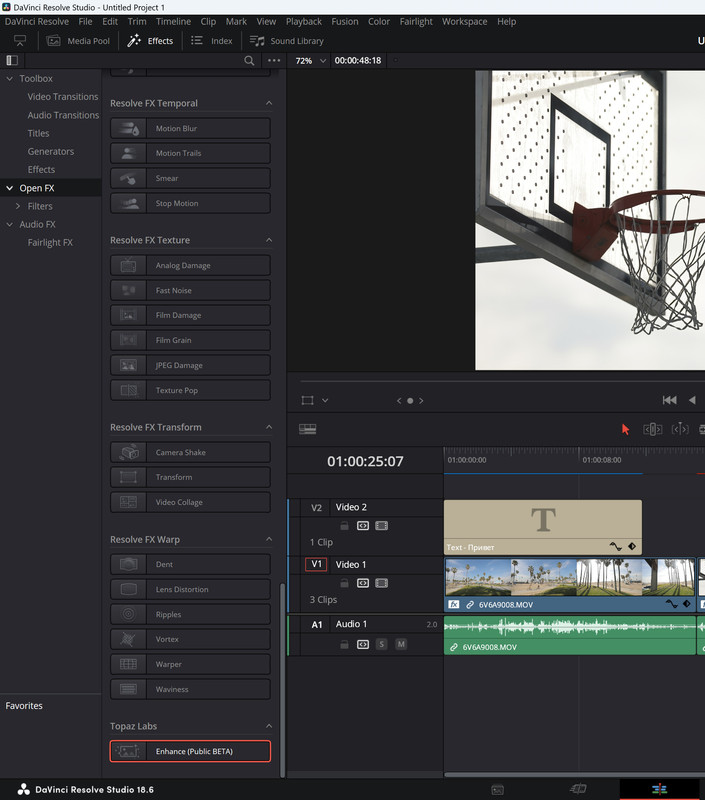Go to next clip arrow below viewer
The width and height of the screenshot is (705, 800).
[x=421, y=401]
